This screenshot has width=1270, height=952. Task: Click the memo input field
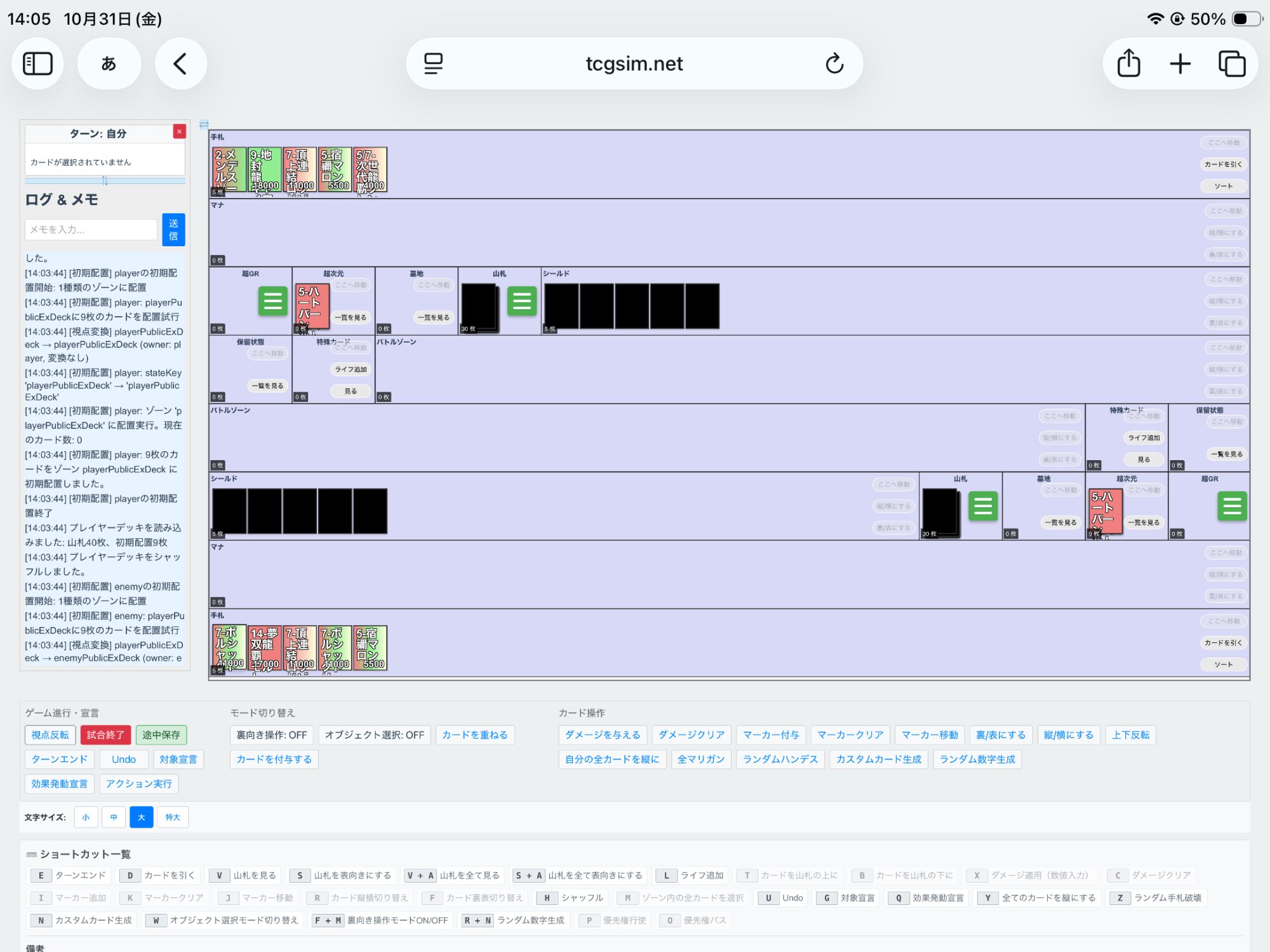click(91, 230)
